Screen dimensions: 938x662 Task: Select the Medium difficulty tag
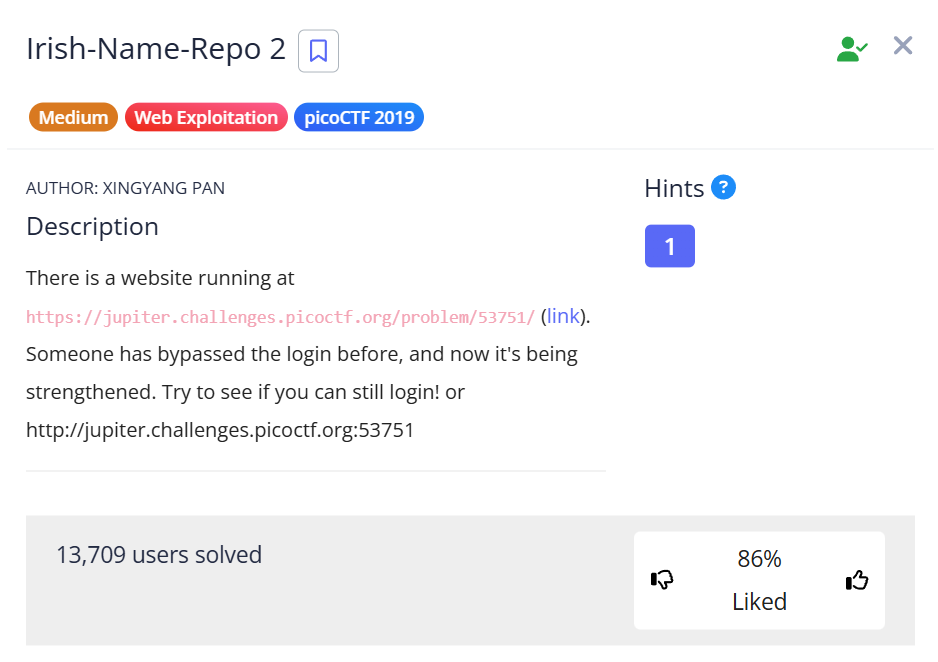coord(74,118)
